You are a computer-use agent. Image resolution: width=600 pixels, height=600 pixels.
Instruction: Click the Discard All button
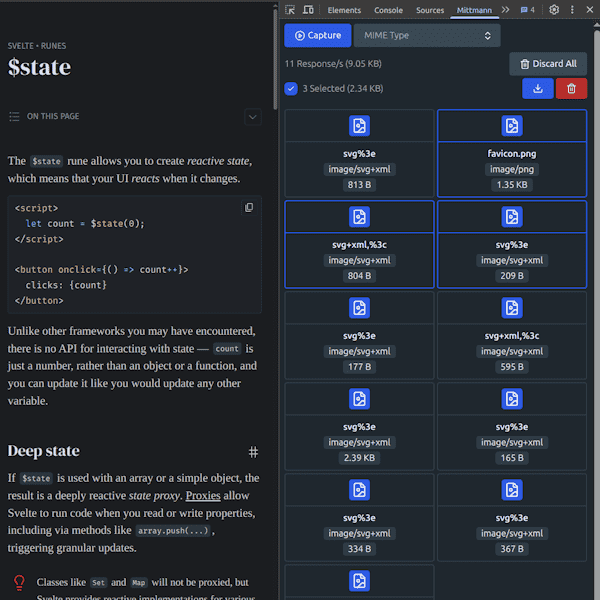click(x=547, y=64)
